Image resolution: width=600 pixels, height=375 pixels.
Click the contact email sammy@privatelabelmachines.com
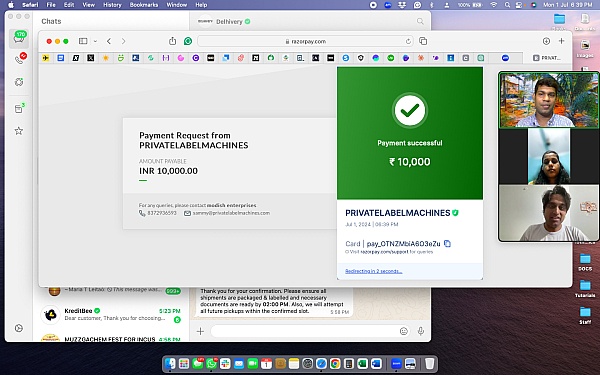pyautogui.click(x=231, y=213)
